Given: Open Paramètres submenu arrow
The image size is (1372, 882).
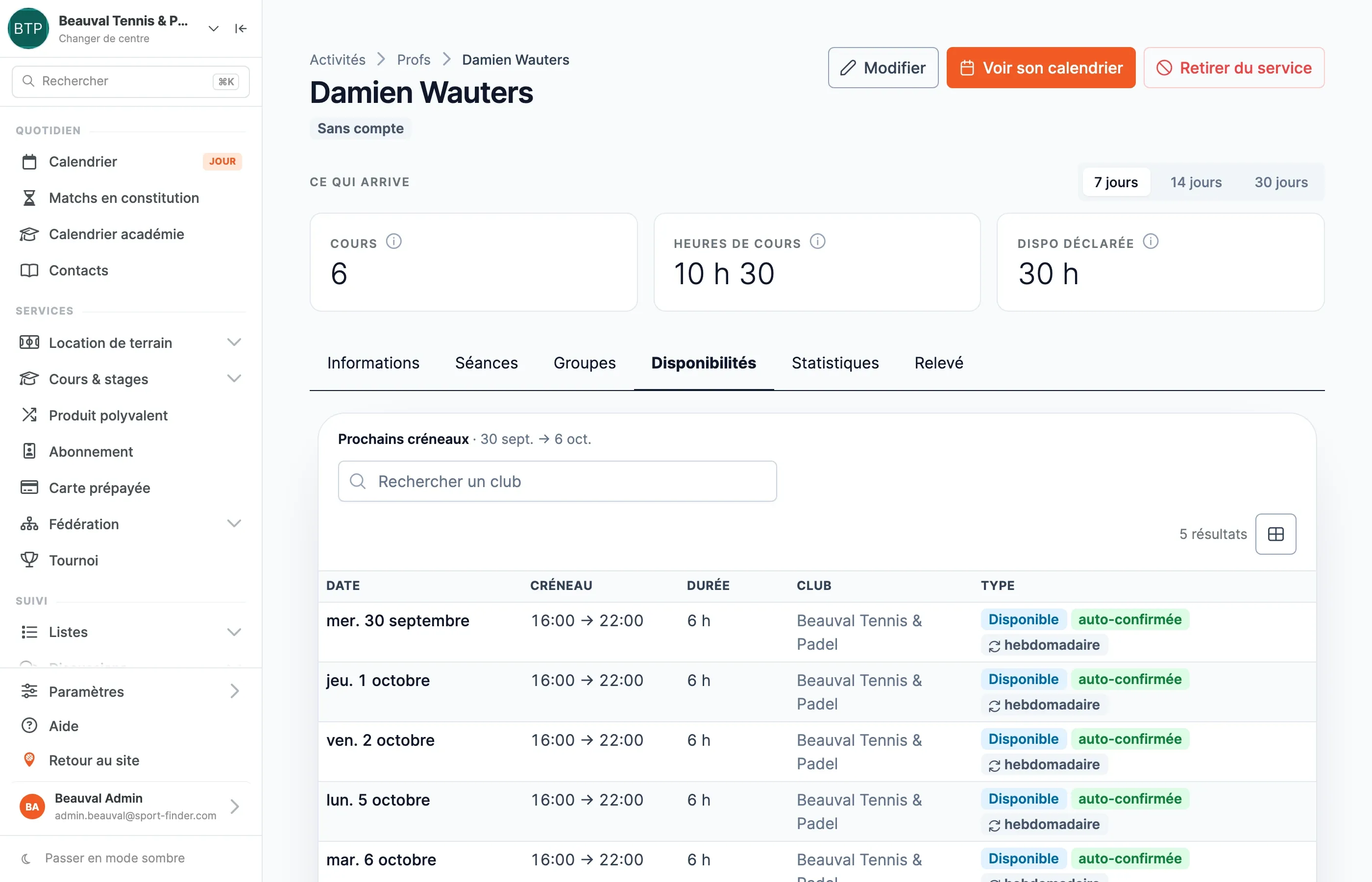Looking at the screenshot, I should tap(234, 691).
